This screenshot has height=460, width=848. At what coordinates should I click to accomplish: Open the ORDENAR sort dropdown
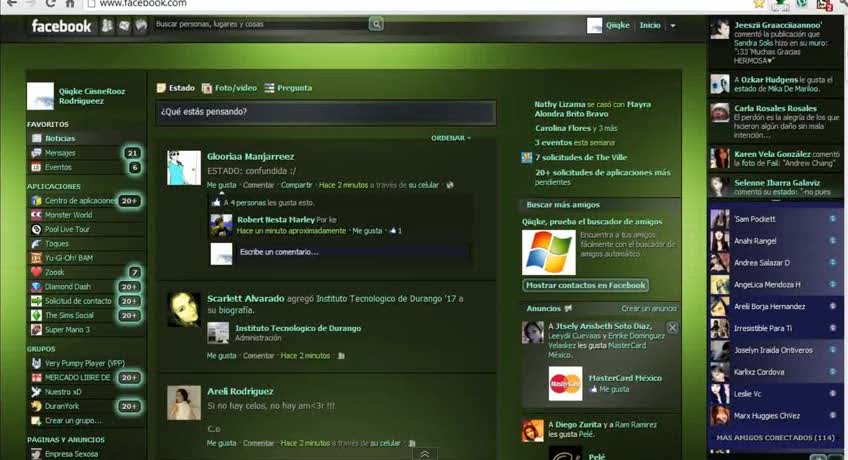pyautogui.click(x=450, y=138)
